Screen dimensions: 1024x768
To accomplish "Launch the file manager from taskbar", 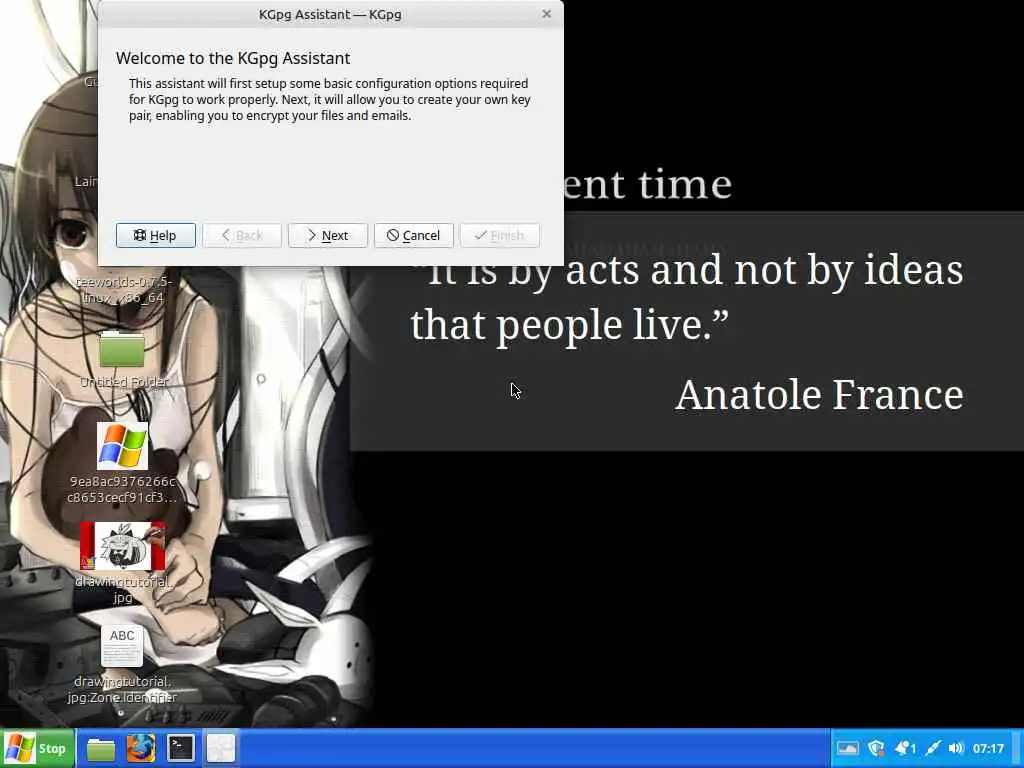I will (x=101, y=748).
